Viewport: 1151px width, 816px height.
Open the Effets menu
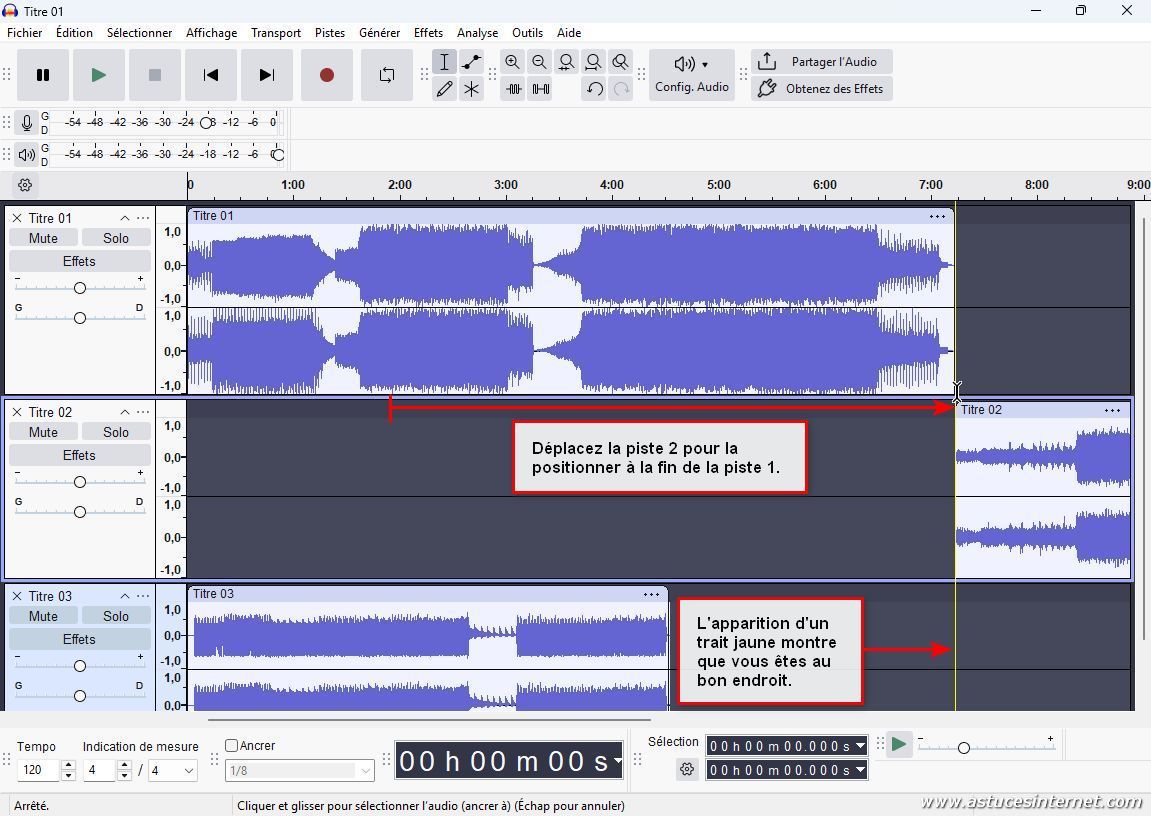click(x=428, y=33)
